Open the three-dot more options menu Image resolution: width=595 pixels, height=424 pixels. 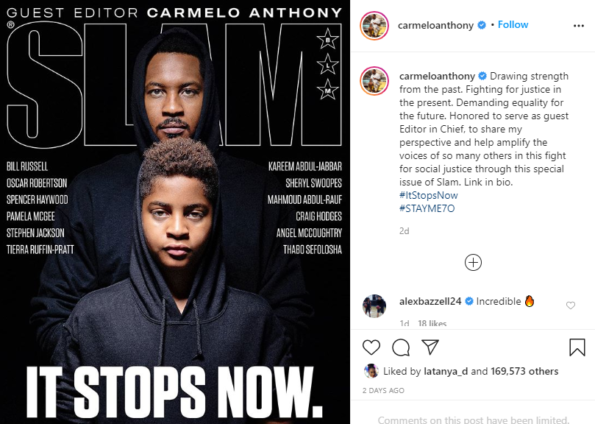(579, 26)
